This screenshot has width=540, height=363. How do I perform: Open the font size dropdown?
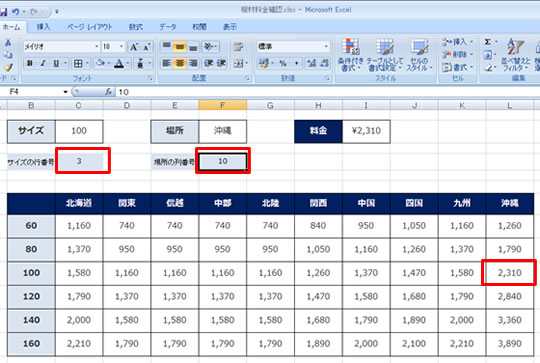click(121, 46)
